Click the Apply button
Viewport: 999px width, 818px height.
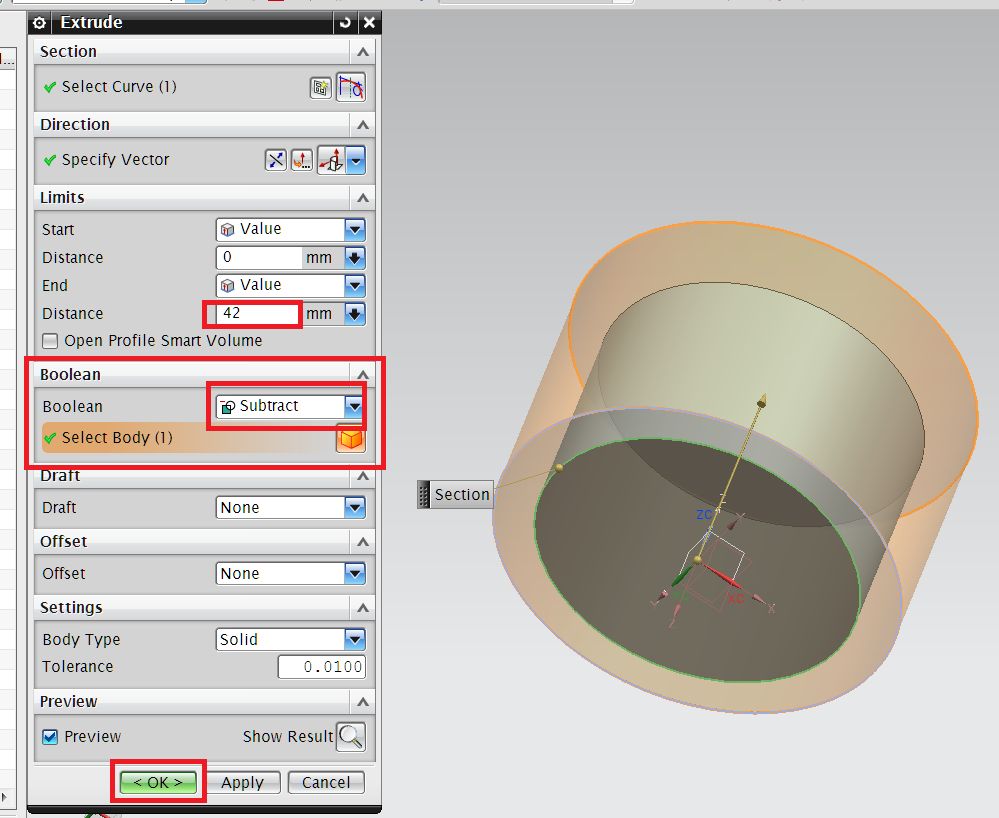point(243,782)
